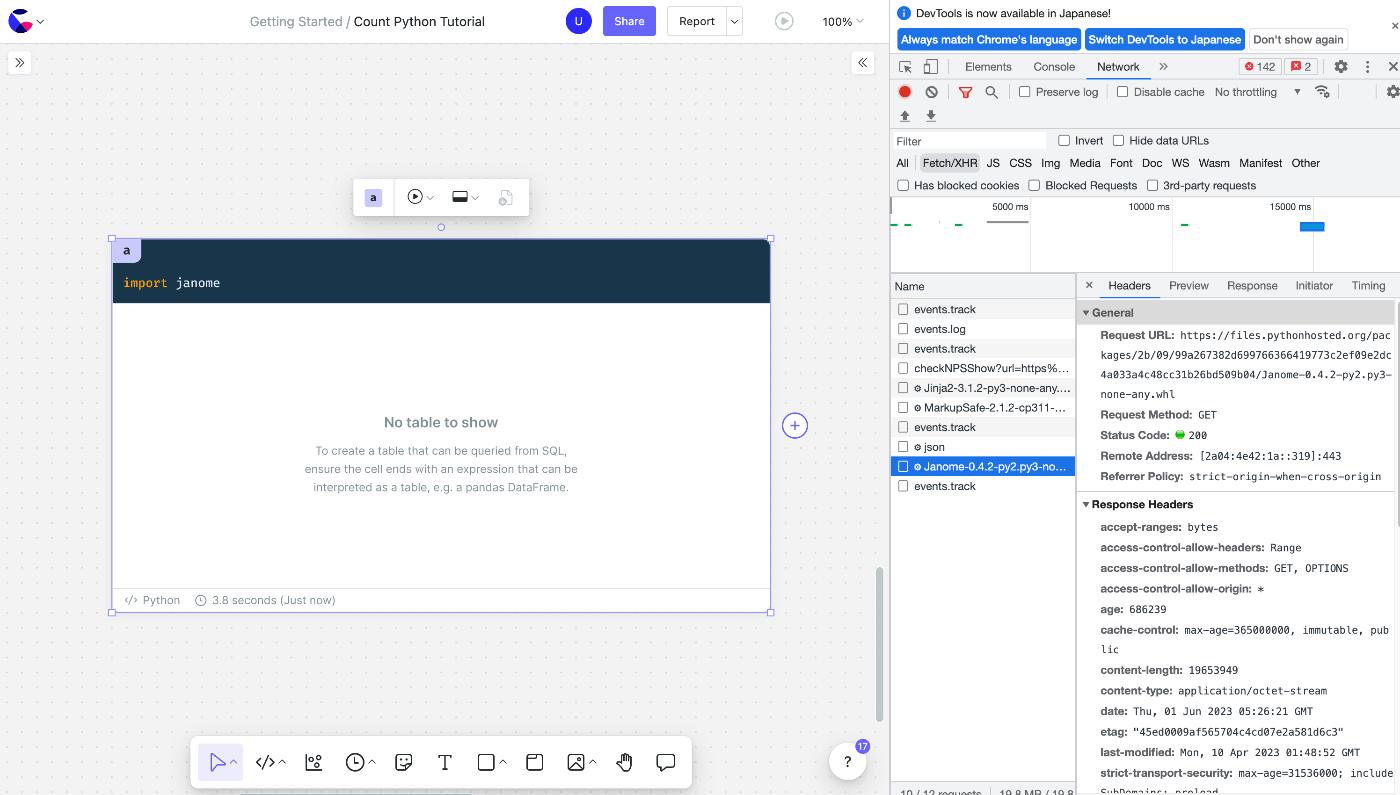The height and width of the screenshot is (795, 1400).
Task: Stop recording network log
Action: tap(905, 92)
